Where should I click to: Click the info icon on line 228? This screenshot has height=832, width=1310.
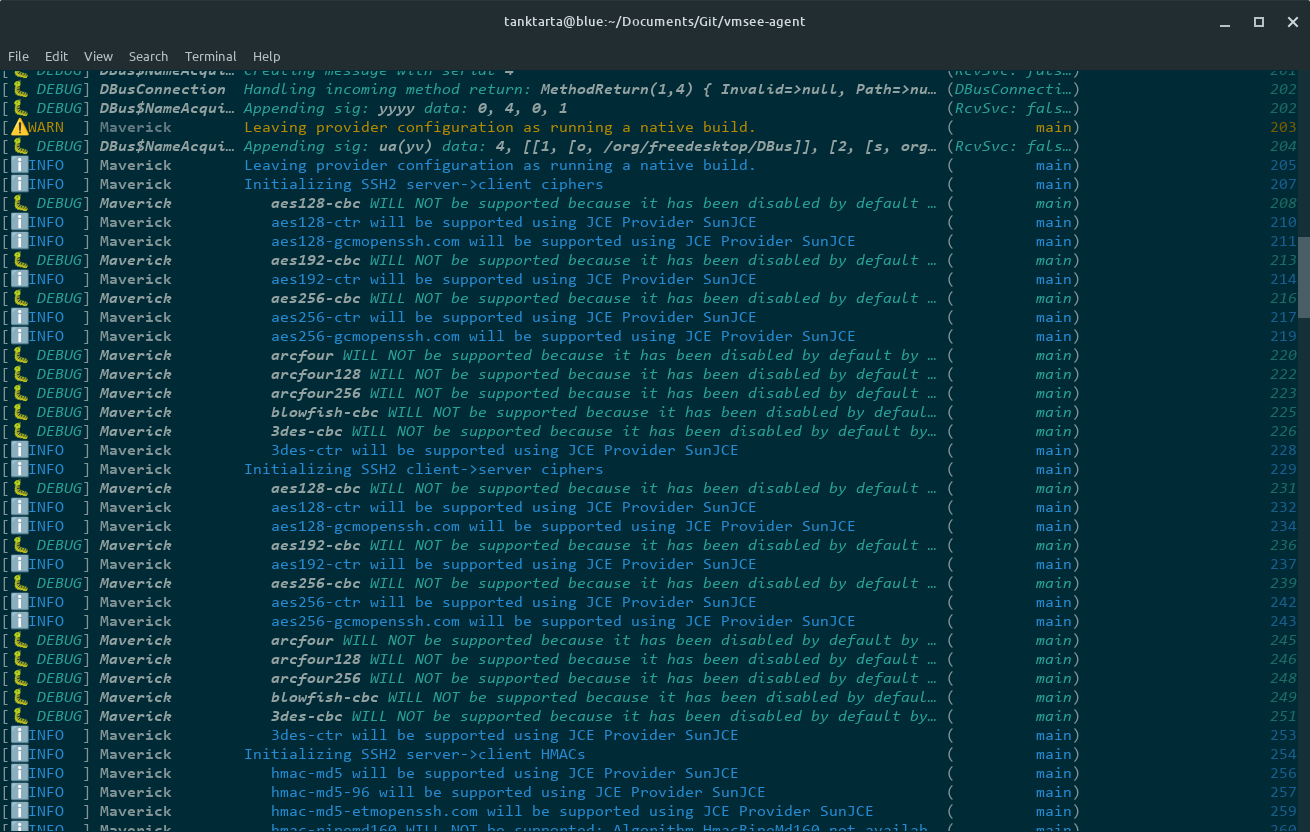click(x=19, y=450)
